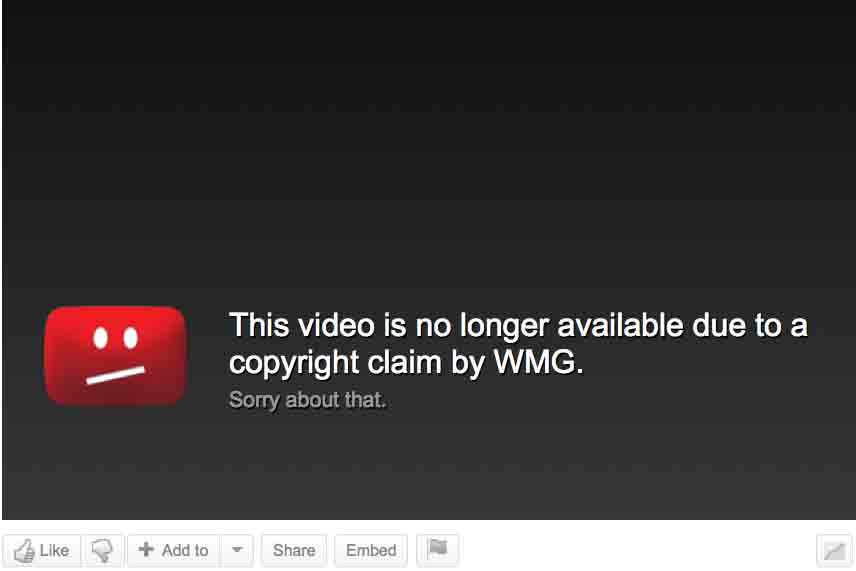Click the dark area below error message

point(428,469)
